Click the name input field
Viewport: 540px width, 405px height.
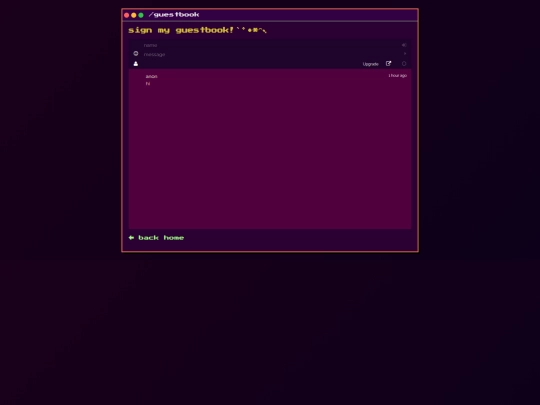click(270, 45)
